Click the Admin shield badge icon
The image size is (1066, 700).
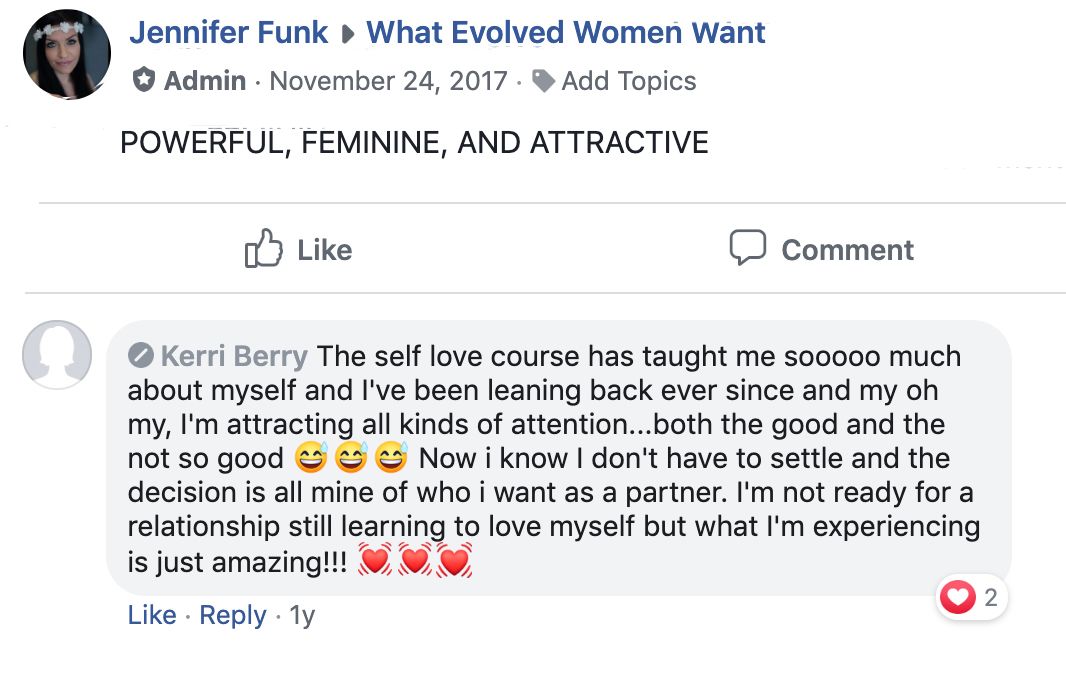pos(144,81)
